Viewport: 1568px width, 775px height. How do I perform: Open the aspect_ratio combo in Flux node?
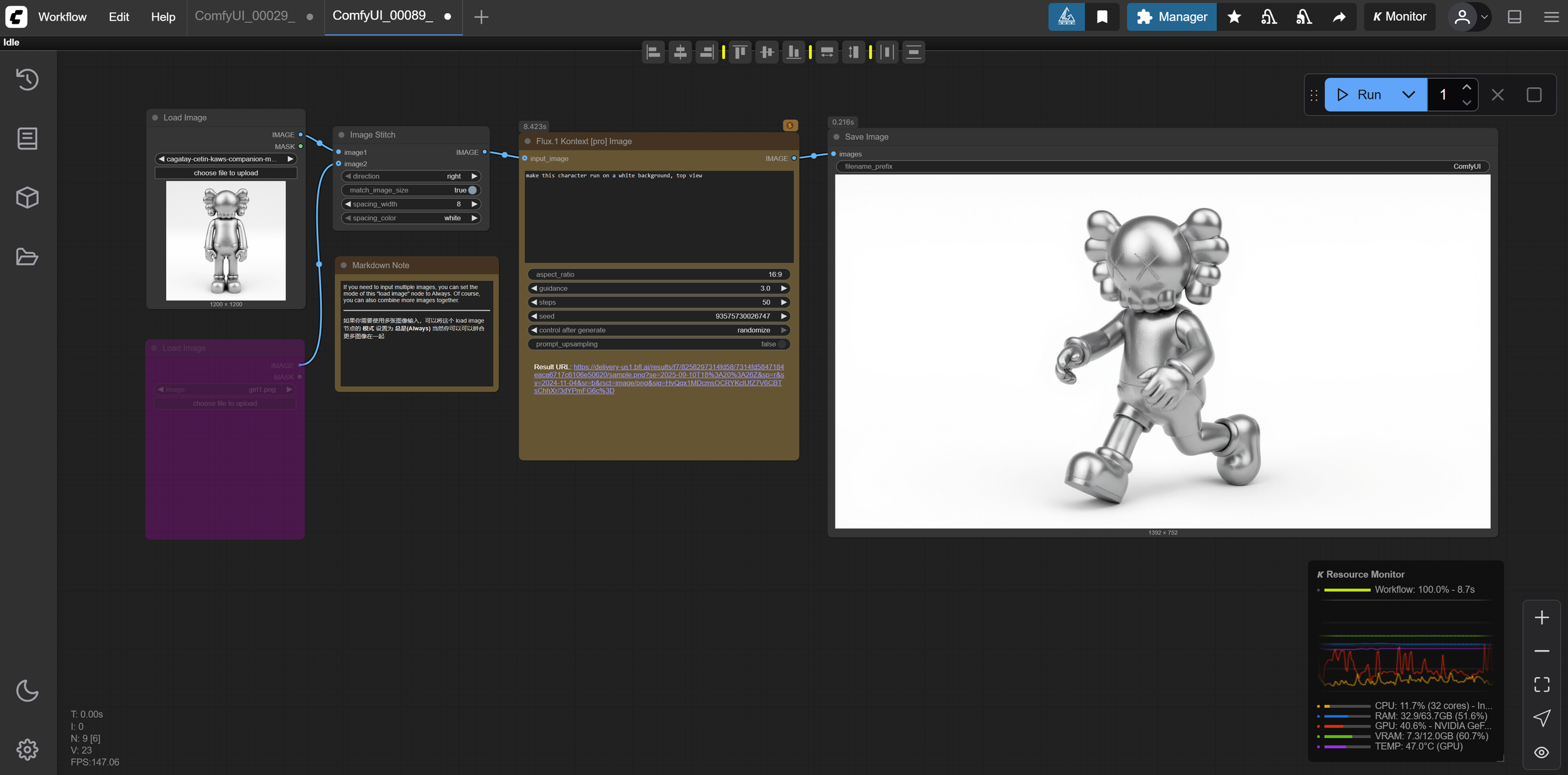pyautogui.click(x=659, y=275)
